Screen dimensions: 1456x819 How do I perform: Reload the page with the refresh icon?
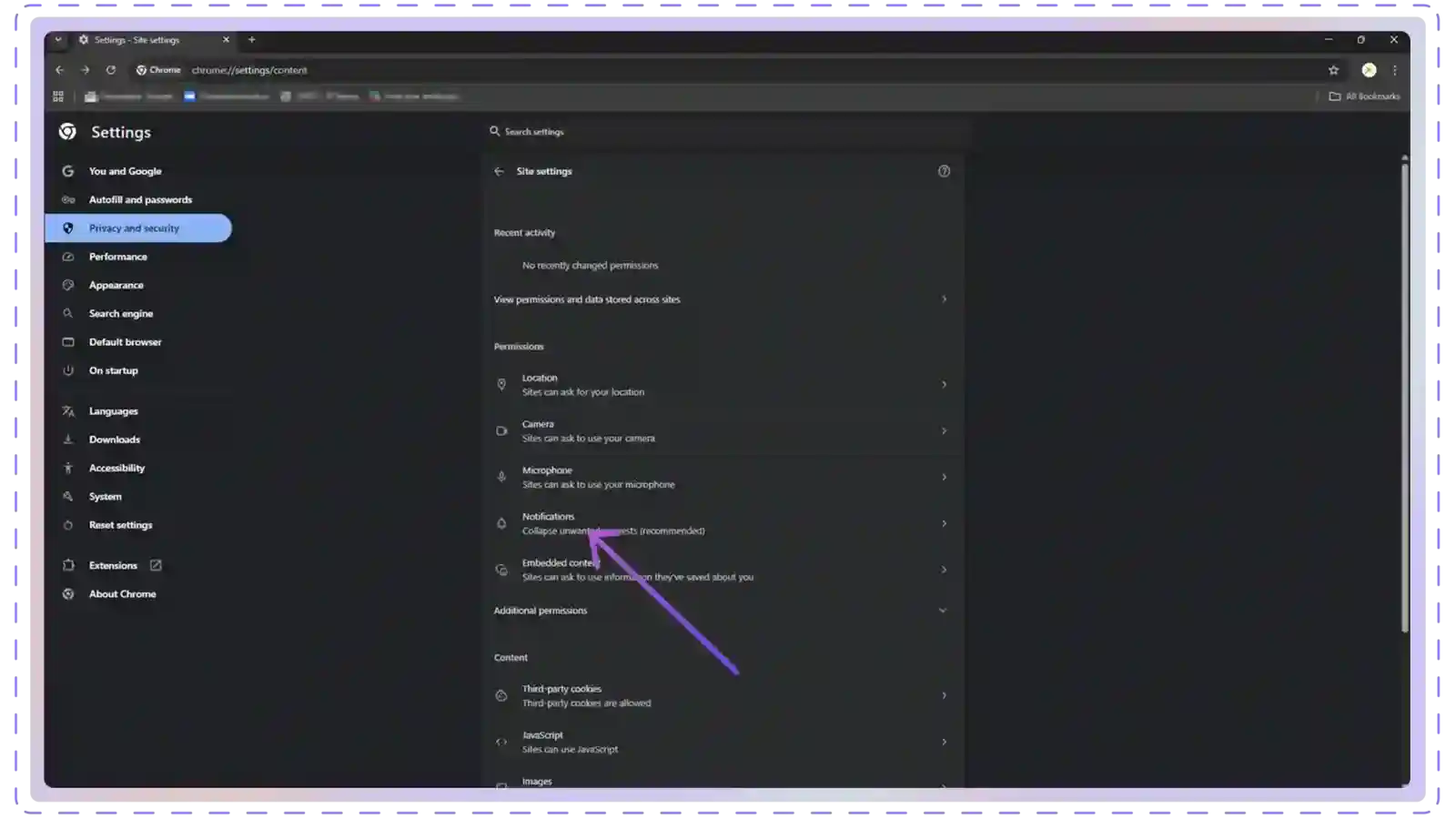(x=111, y=70)
